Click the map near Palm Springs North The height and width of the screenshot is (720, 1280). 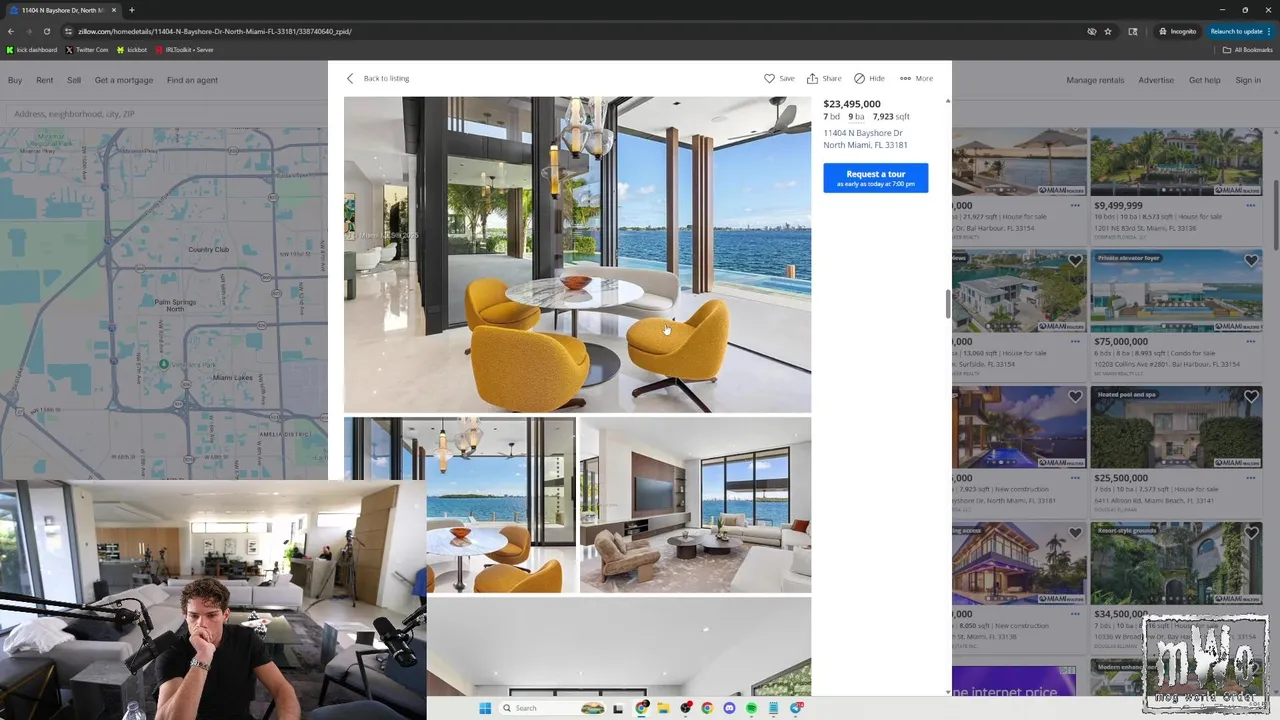tap(175, 305)
